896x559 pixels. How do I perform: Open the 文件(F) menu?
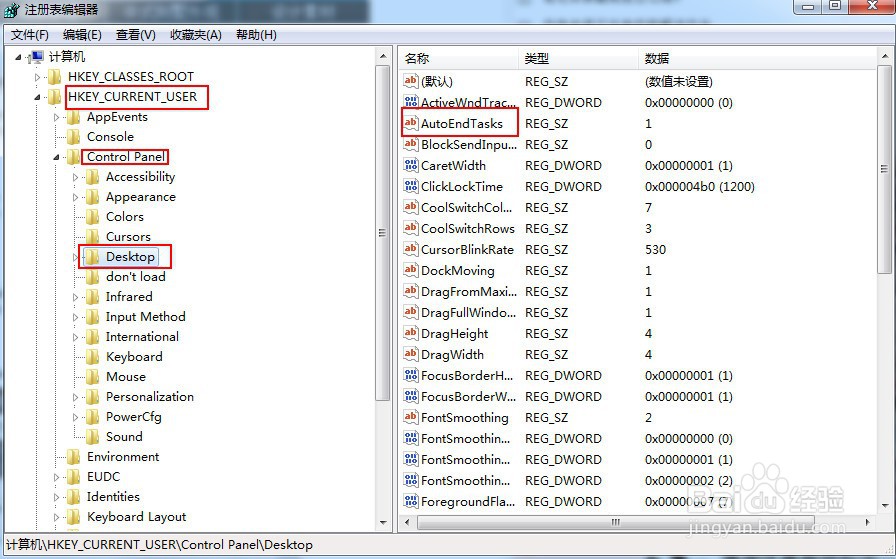click(30, 35)
